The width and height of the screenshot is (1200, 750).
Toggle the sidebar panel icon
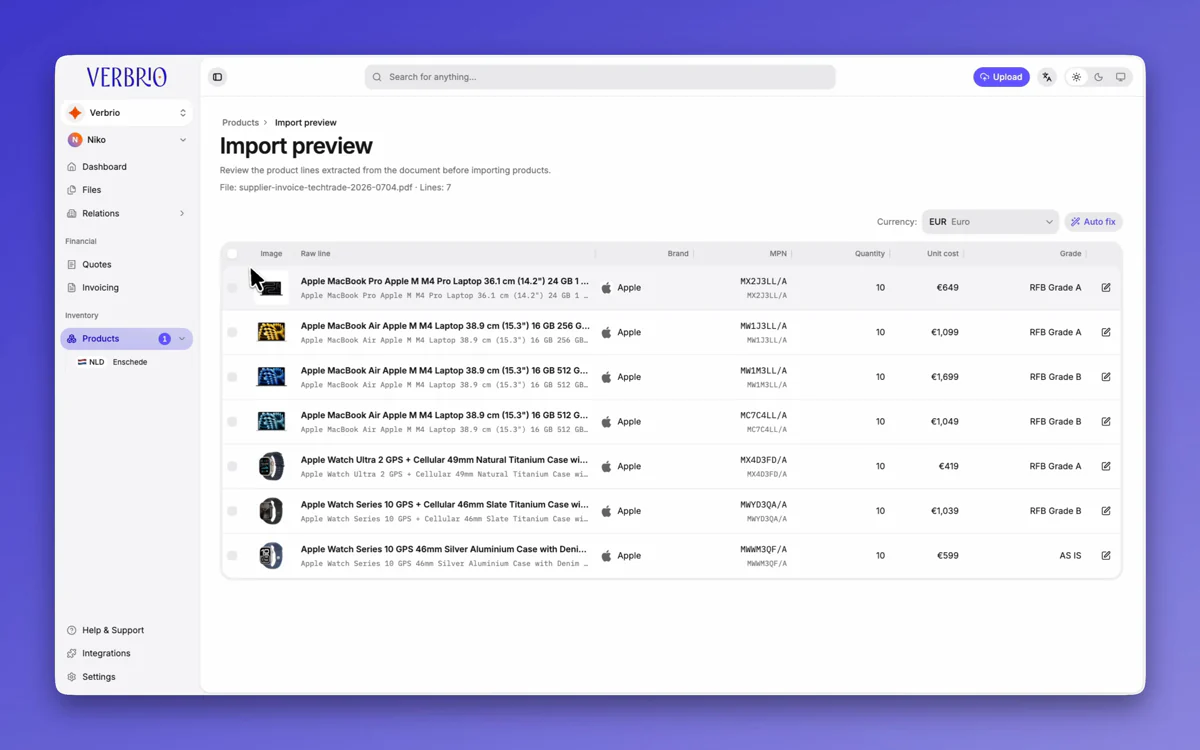point(217,77)
